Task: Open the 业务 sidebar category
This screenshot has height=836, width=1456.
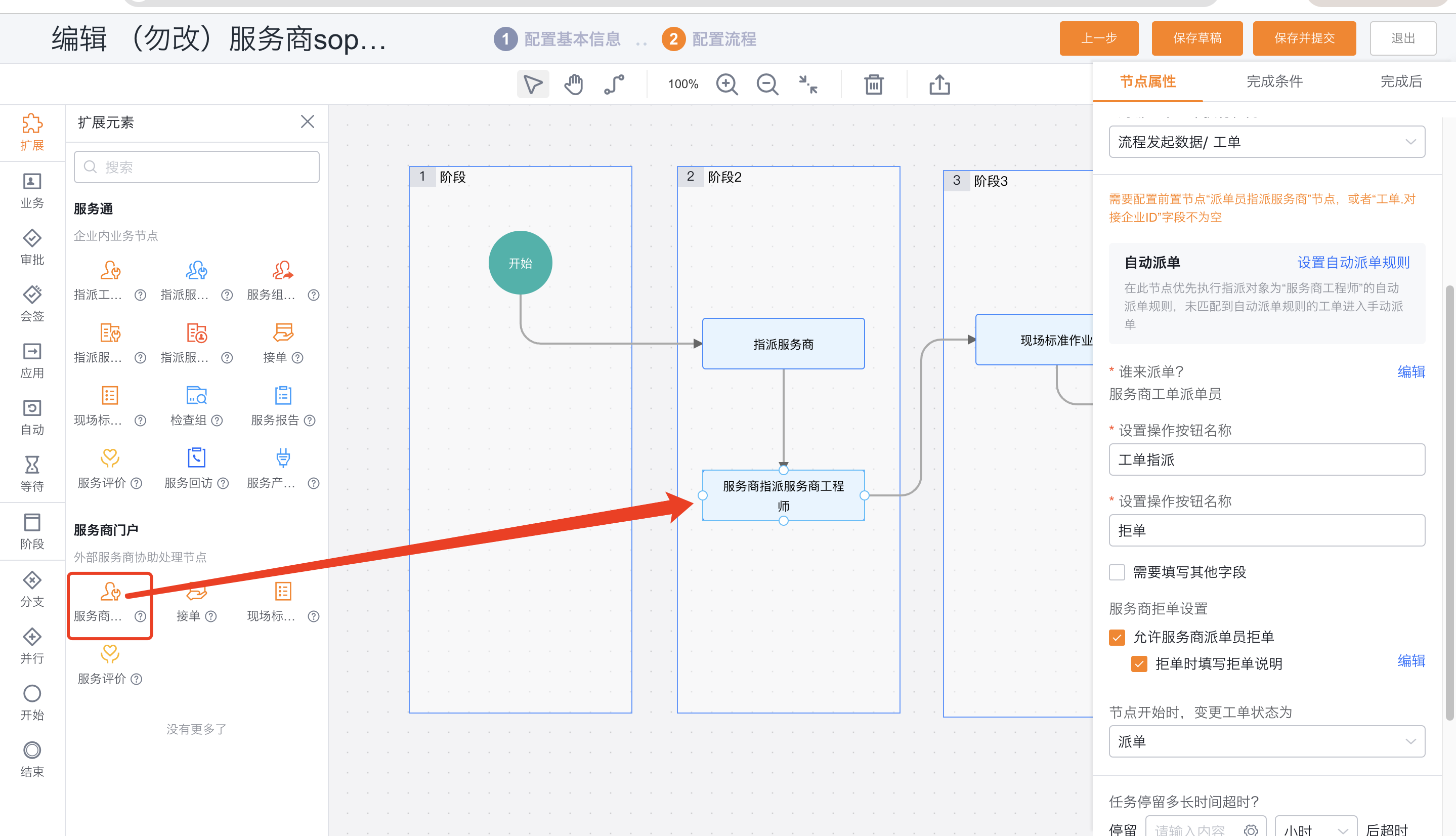Action: click(x=32, y=191)
